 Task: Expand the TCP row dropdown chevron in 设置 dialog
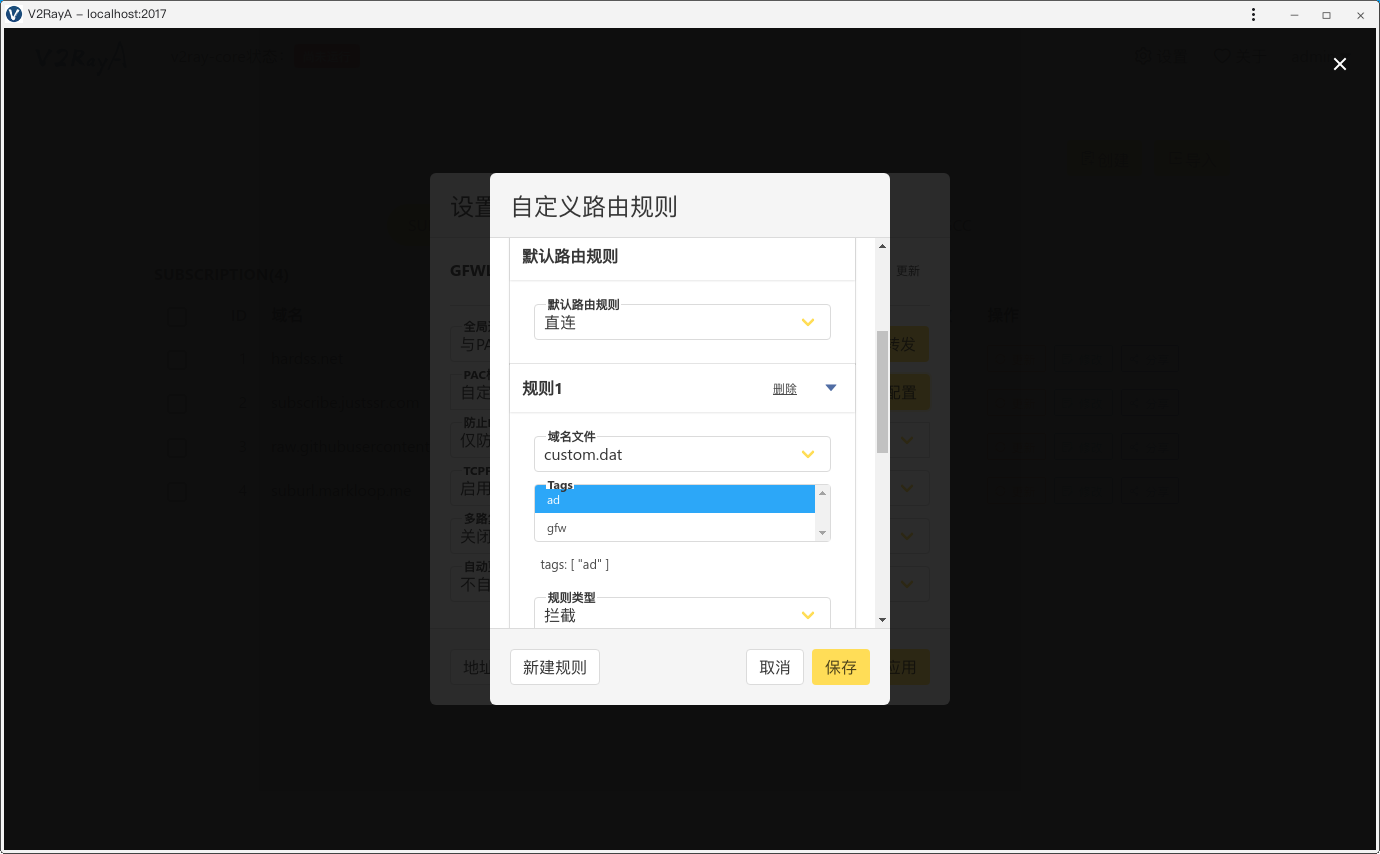pos(908,487)
